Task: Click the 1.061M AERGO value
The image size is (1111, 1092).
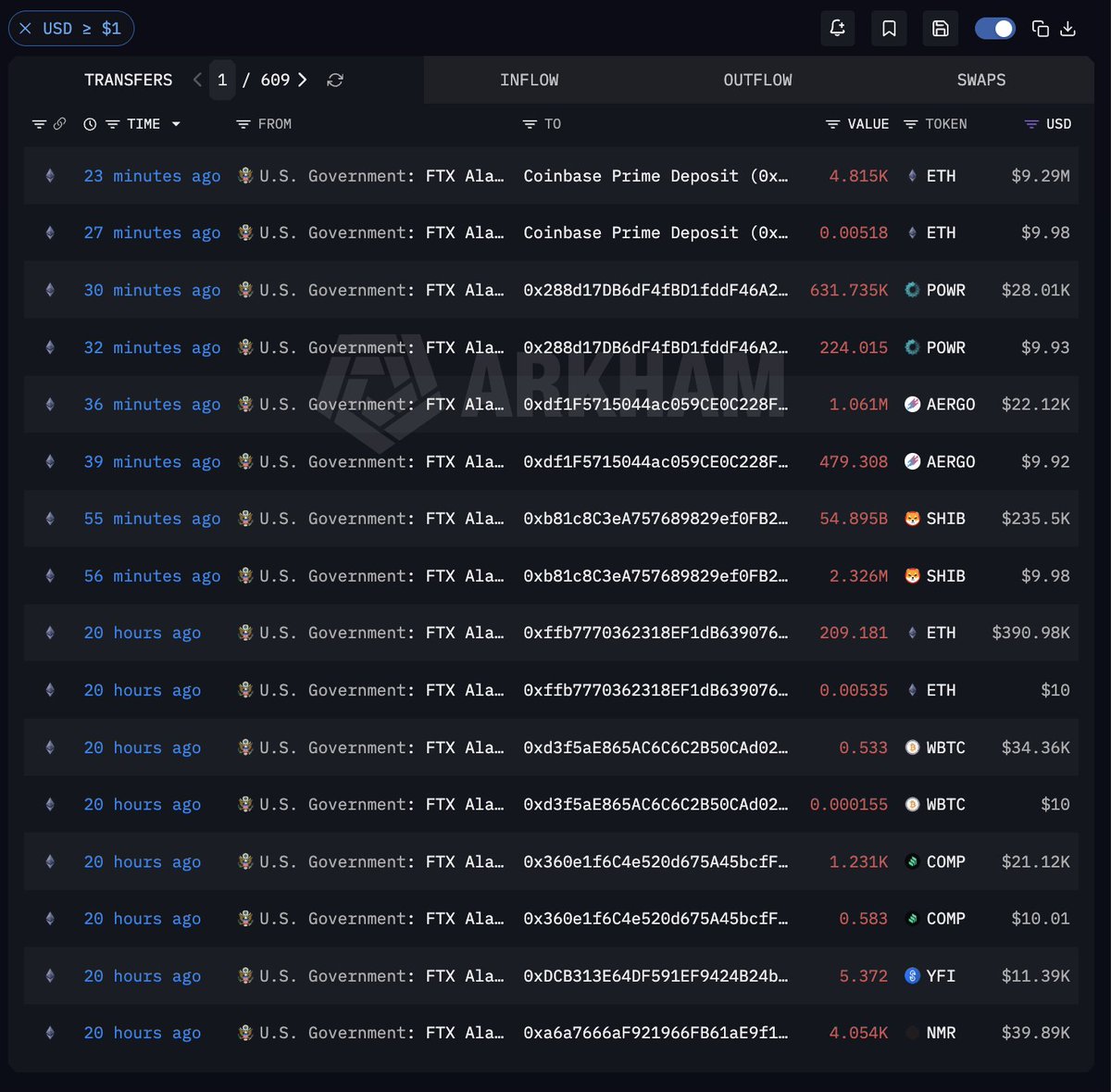Action: [858, 405]
